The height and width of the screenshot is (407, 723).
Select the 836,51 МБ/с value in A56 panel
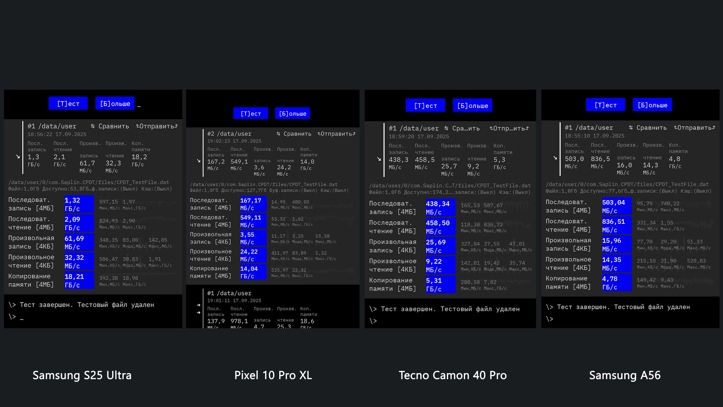pos(617,226)
